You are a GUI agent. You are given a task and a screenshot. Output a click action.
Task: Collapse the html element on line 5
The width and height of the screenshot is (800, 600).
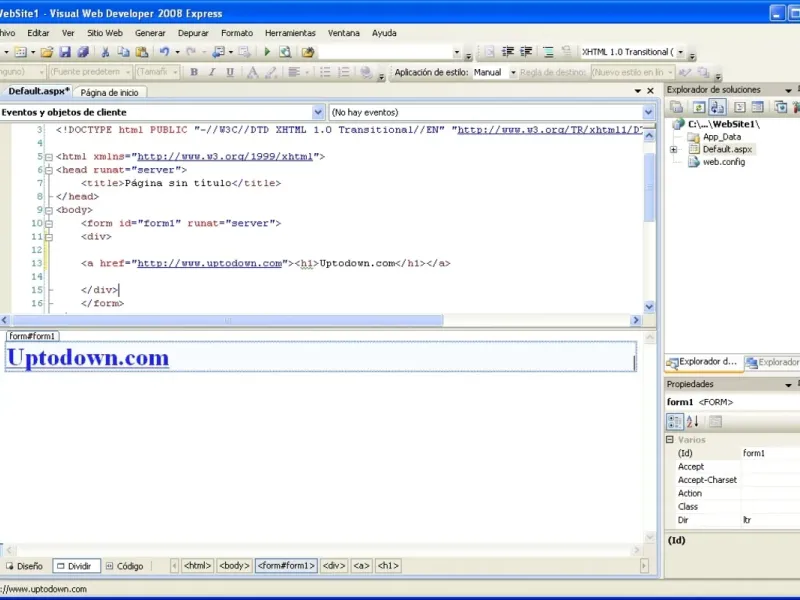click(49, 157)
